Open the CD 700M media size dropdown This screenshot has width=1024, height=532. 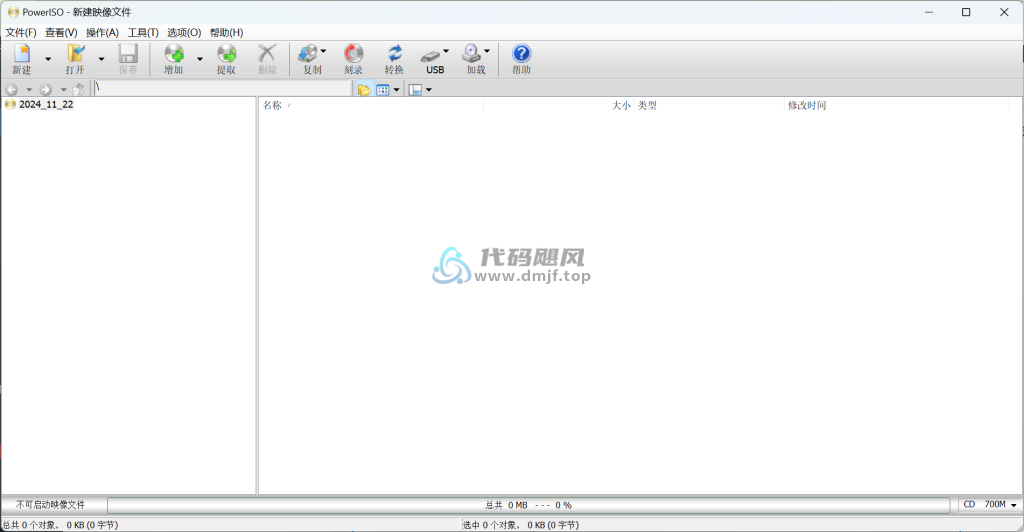click(x=991, y=505)
